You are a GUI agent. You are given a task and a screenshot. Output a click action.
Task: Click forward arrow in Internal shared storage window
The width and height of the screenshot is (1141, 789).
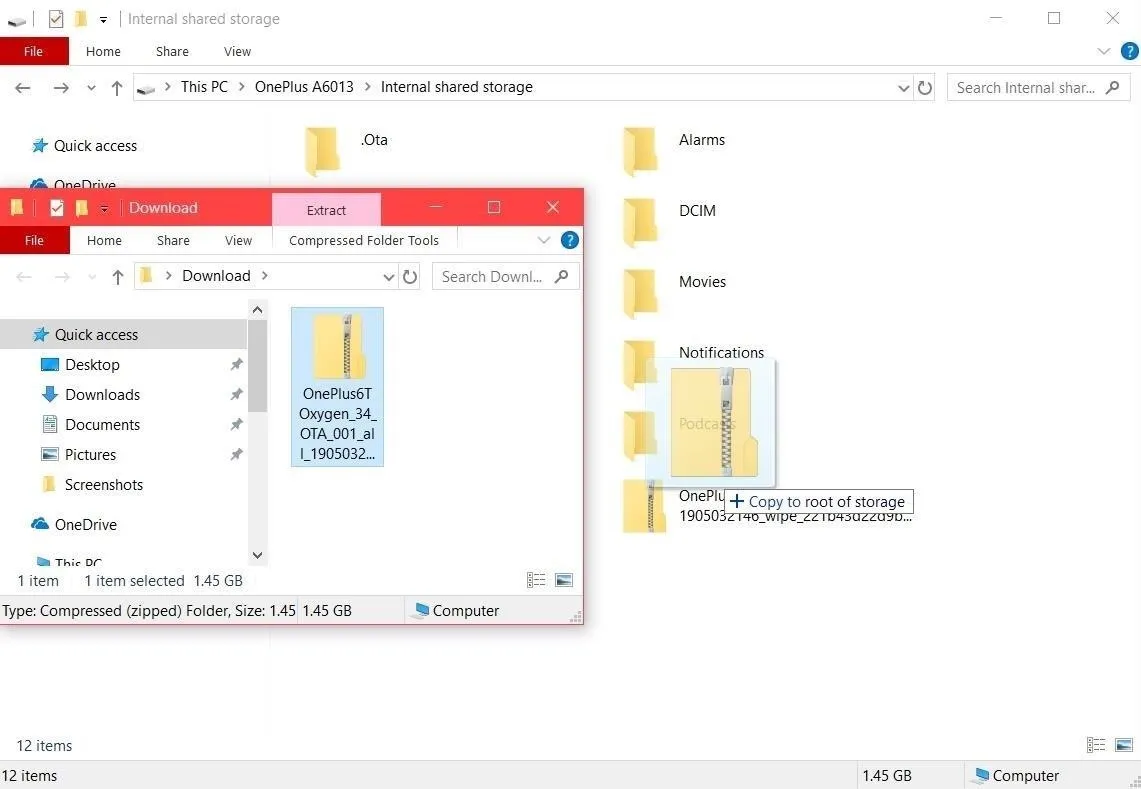pyautogui.click(x=61, y=88)
